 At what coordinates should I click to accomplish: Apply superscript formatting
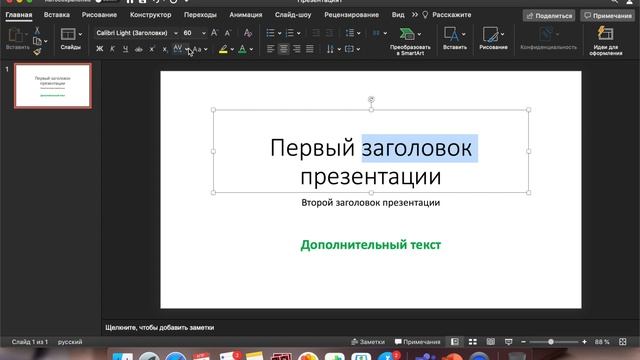click(x=152, y=49)
